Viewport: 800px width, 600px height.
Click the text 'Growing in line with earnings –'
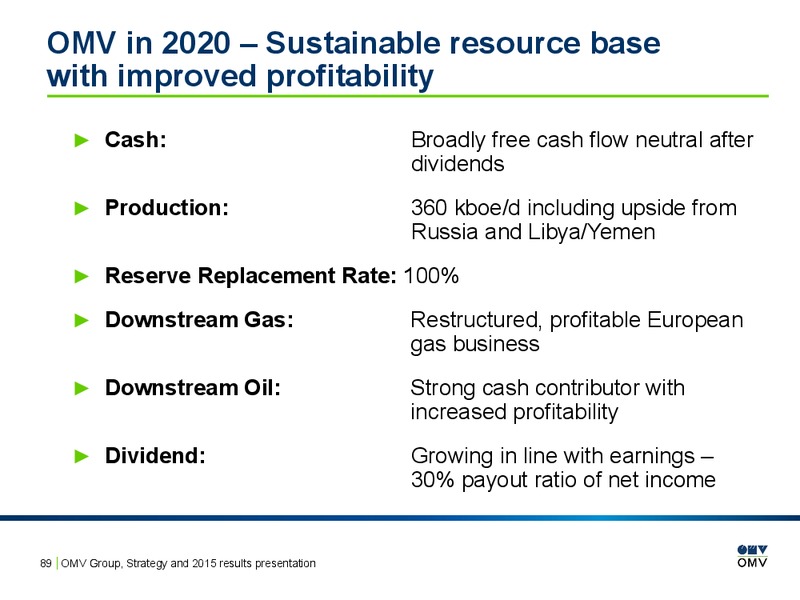coord(562,456)
